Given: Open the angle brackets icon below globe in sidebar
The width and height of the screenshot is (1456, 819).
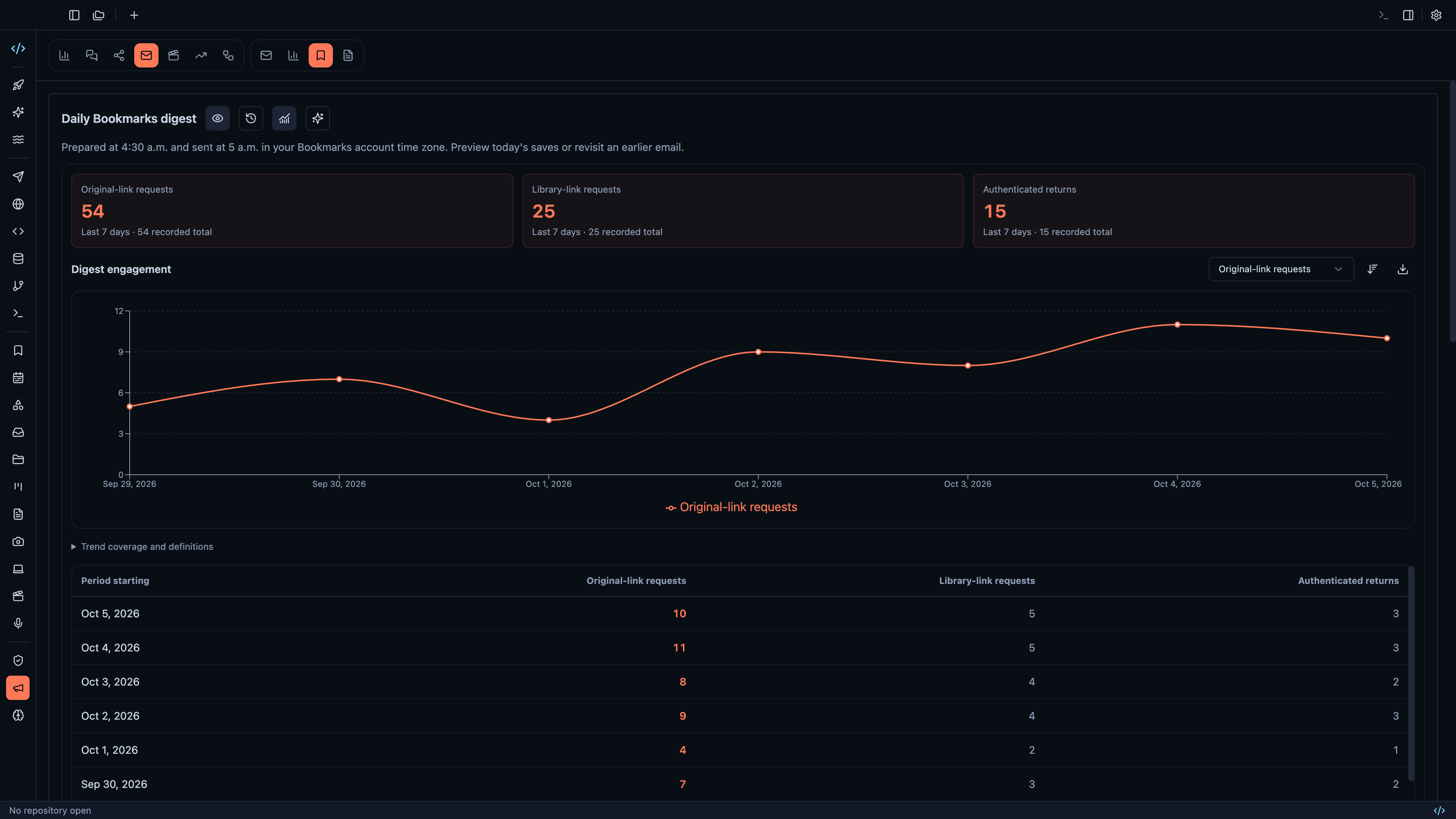Looking at the screenshot, I should (18, 231).
